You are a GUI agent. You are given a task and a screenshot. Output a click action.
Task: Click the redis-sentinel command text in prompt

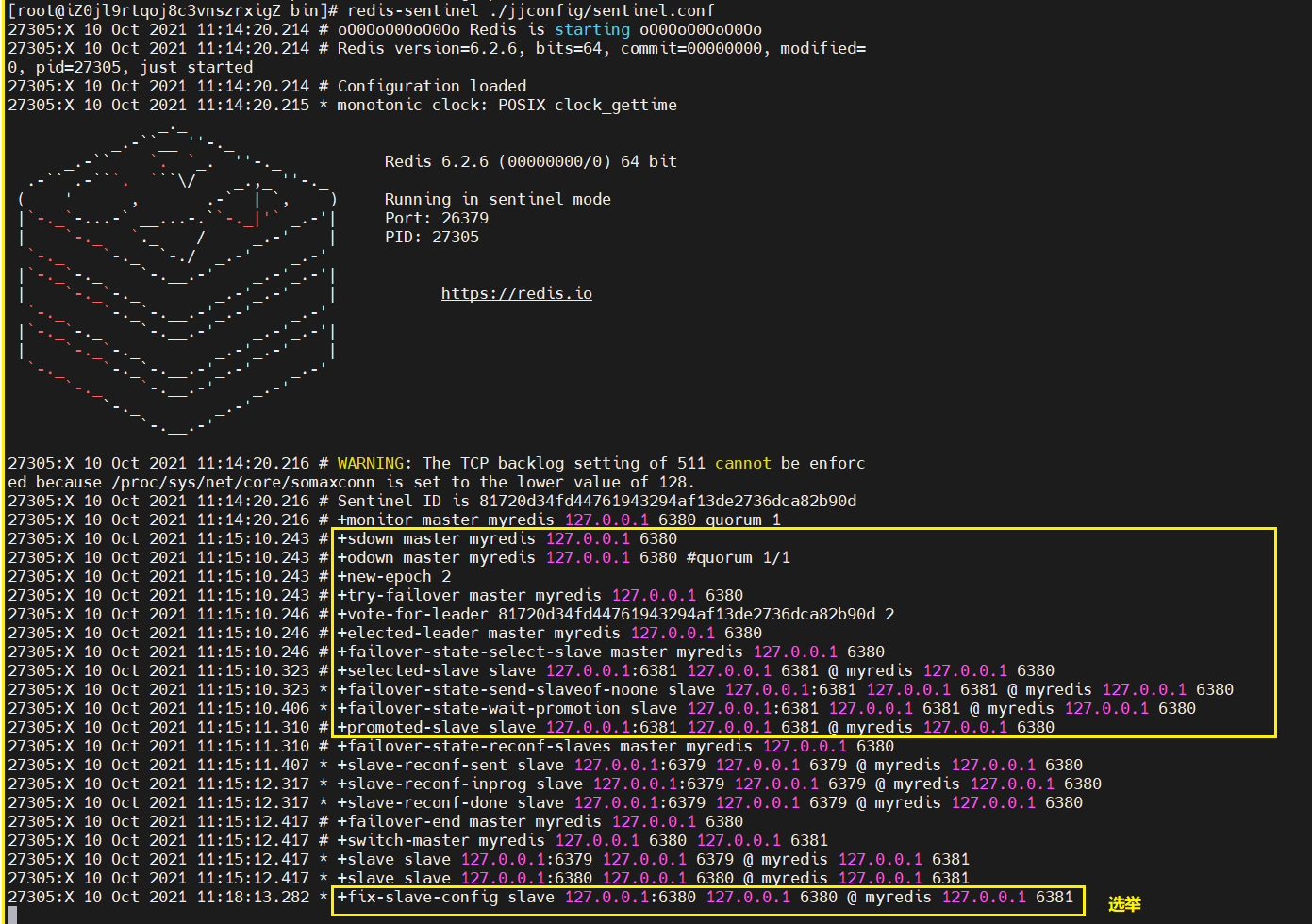pyautogui.click(x=531, y=10)
